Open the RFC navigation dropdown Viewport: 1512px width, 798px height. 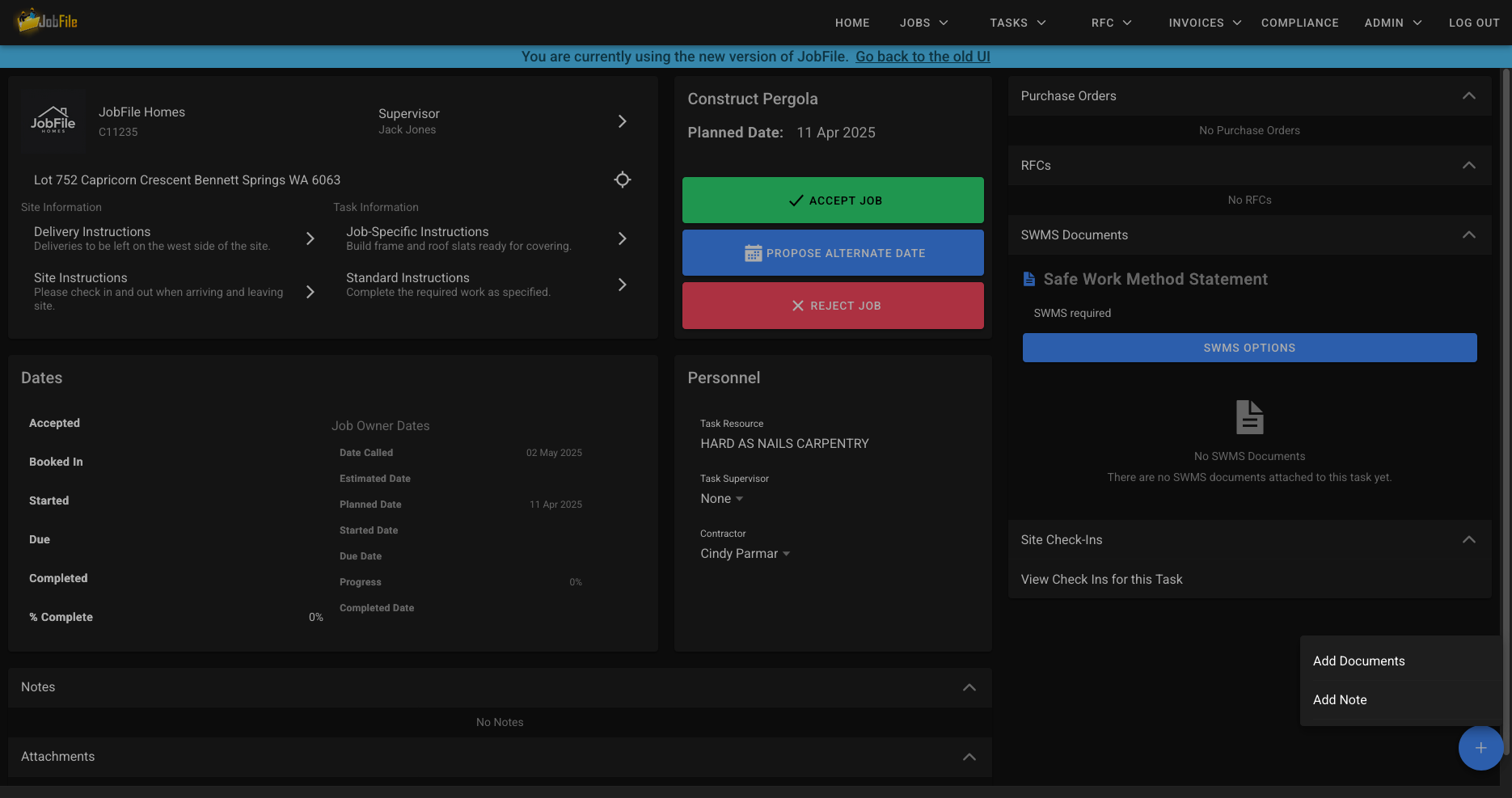[1112, 23]
